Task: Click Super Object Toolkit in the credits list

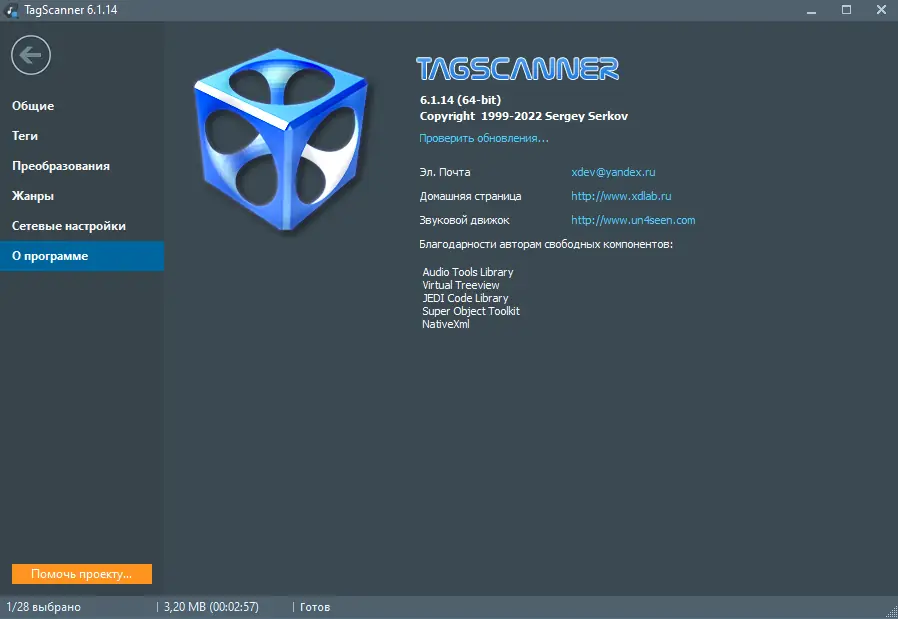Action: (x=471, y=311)
